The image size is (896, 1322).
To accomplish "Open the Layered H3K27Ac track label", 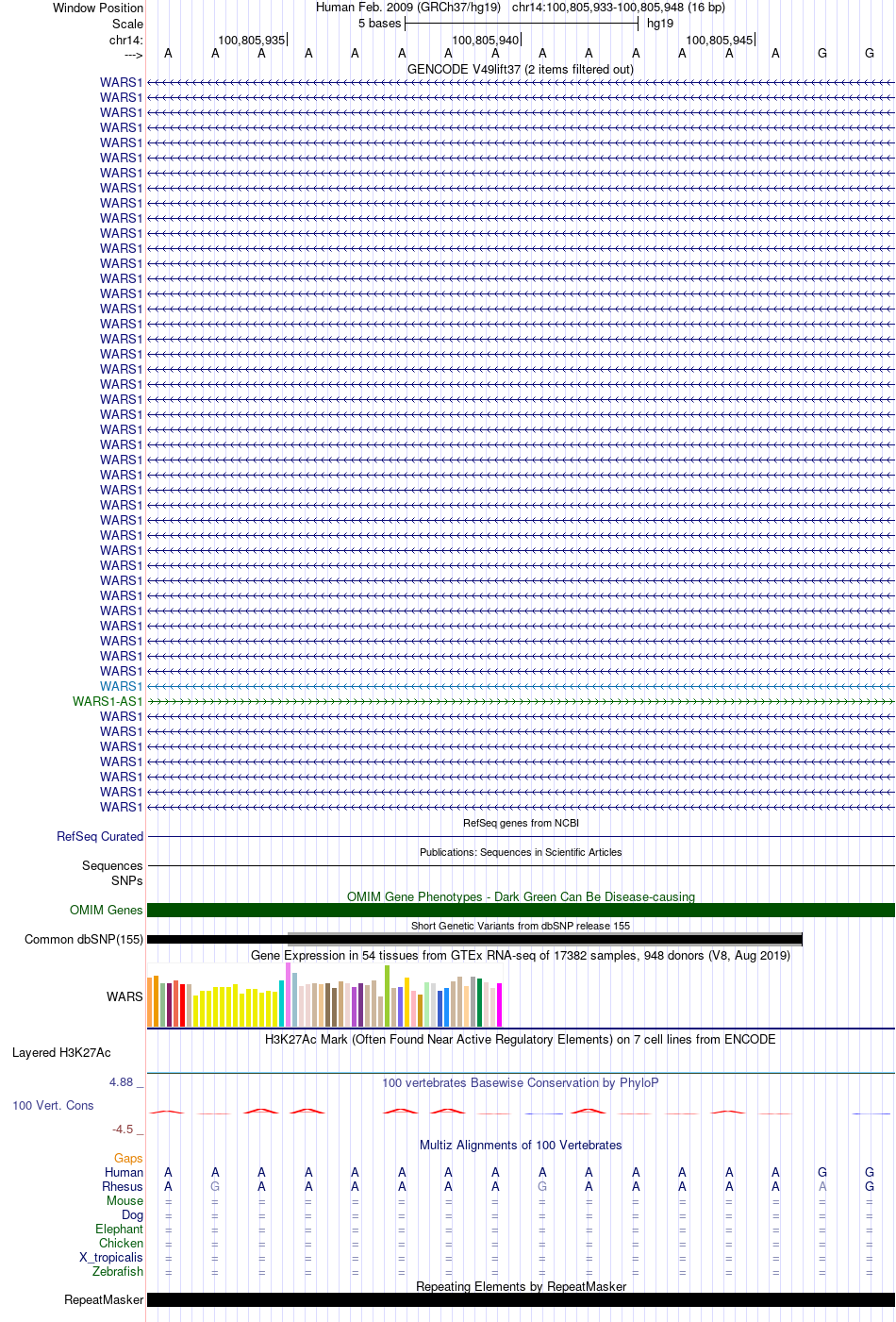I will pos(61,1052).
